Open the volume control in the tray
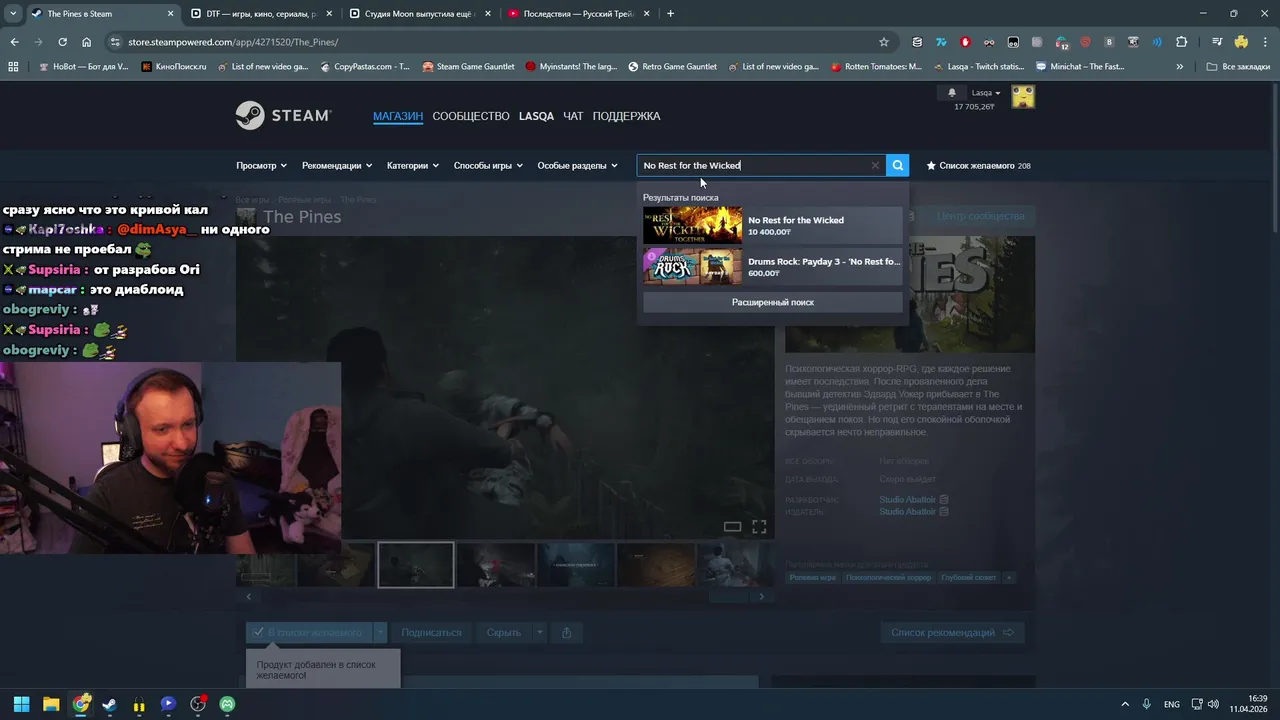Viewport: 1280px width, 720px height. pyautogui.click(x=1214, y=704)
